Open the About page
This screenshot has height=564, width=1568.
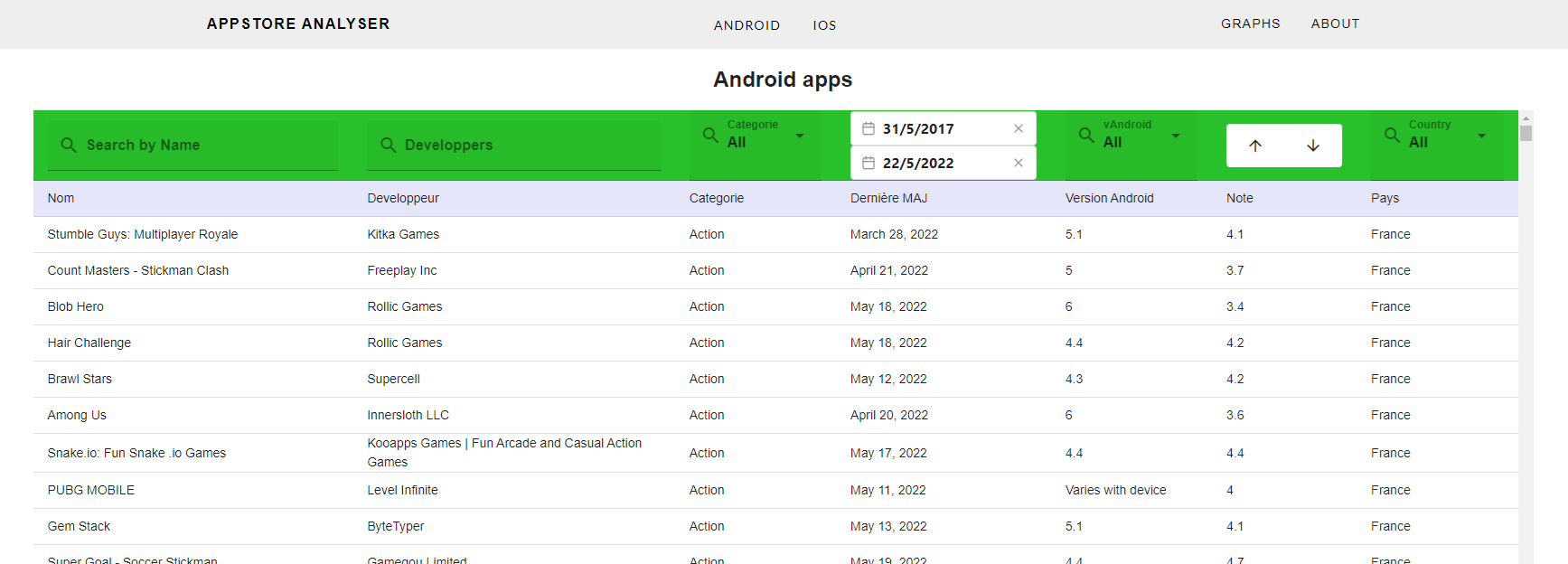pyautogui.click(x=1335, y=23)
